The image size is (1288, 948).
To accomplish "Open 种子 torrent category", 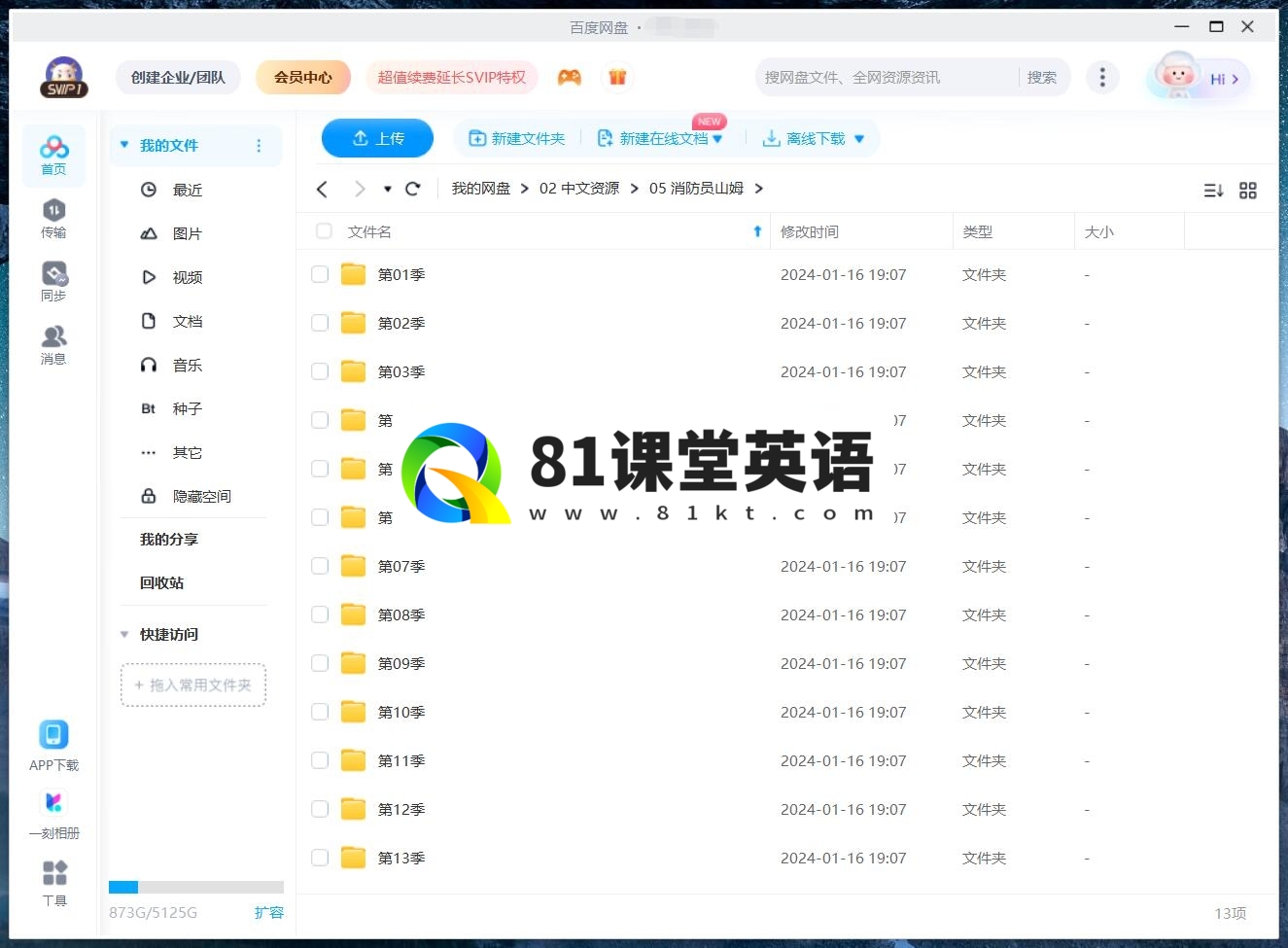I will pos(188,408).
